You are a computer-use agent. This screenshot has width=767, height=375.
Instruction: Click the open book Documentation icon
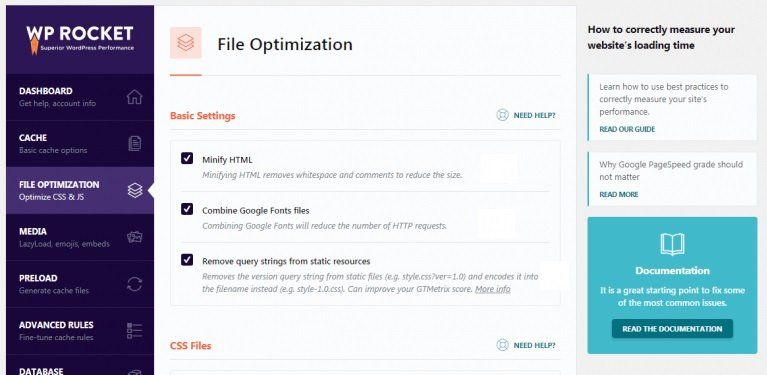672,244
